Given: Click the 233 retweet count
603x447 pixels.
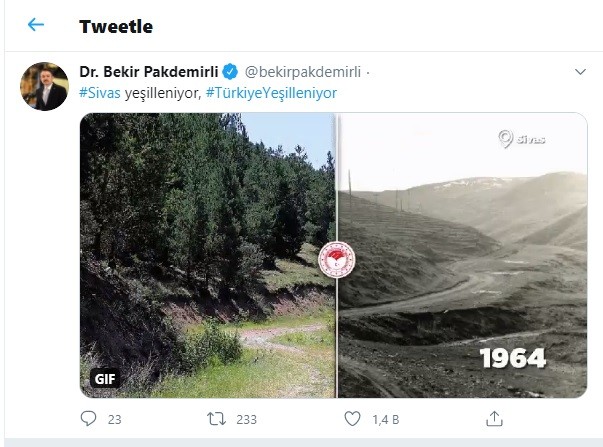Looking at the screenshot, I should 245,419.
